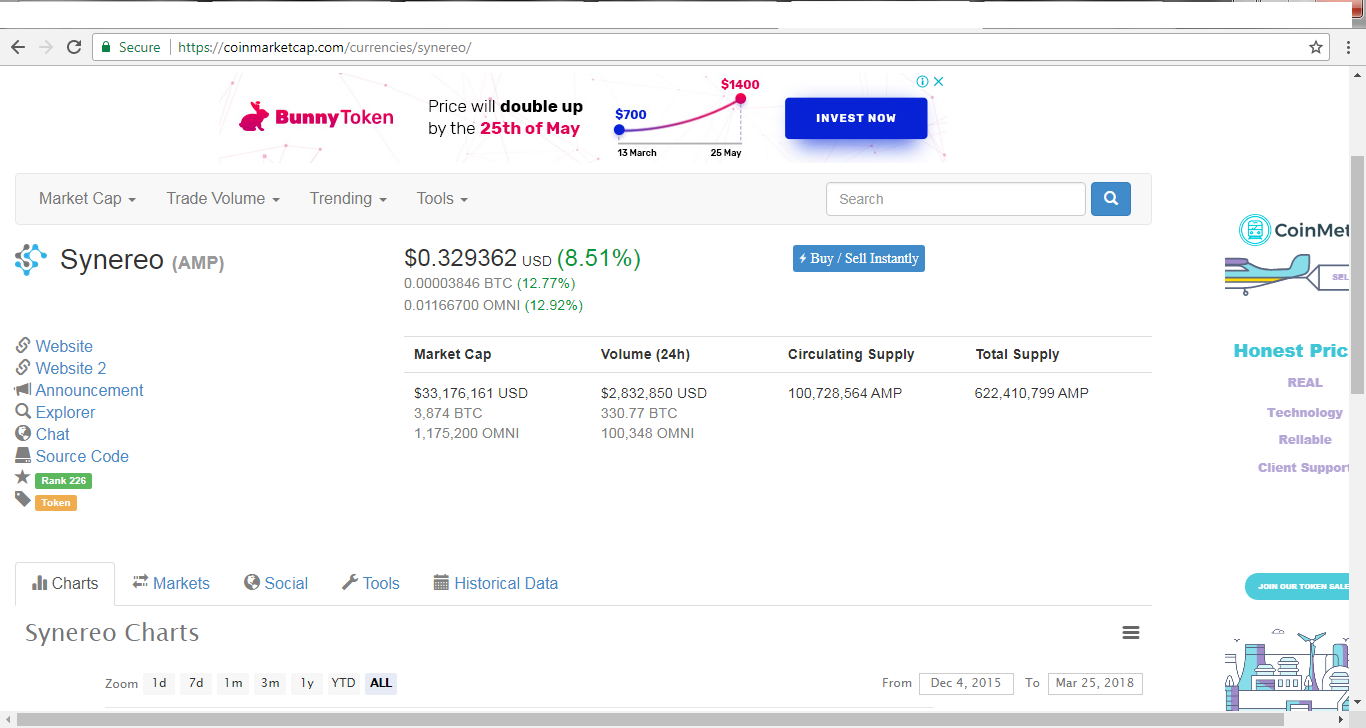The image size is (1366, 728).
Task: Click the Synereo coin logo
Action: [31, 260]
